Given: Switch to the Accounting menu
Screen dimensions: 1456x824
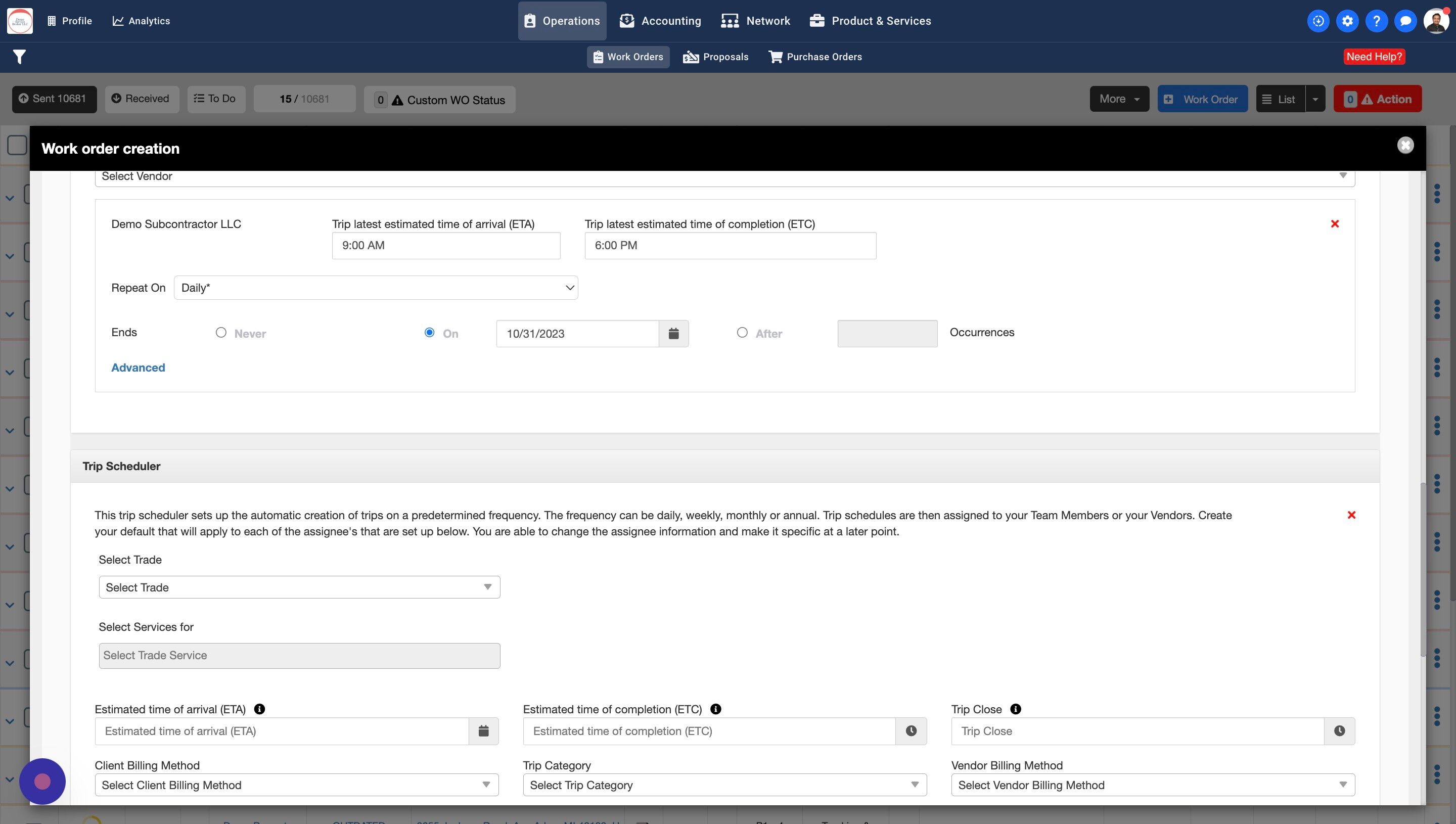Looking at the screenshot, I should coord(660,21).
